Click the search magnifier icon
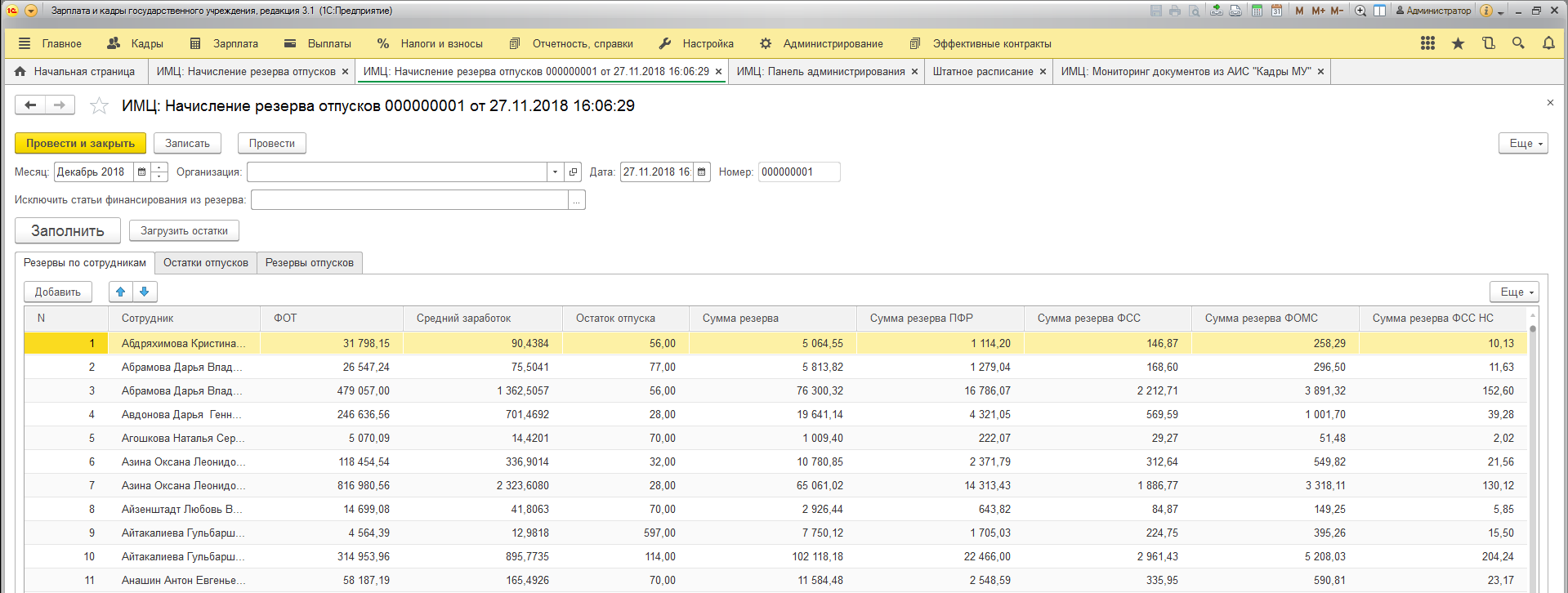1568x593 pixels. 1518,43
